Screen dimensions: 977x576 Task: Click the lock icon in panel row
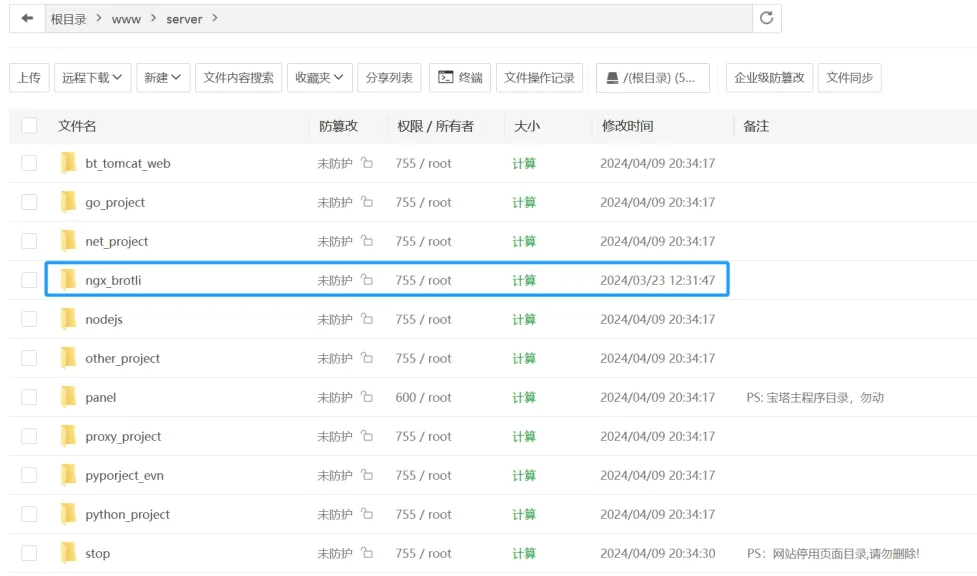(x=367, y=397)
